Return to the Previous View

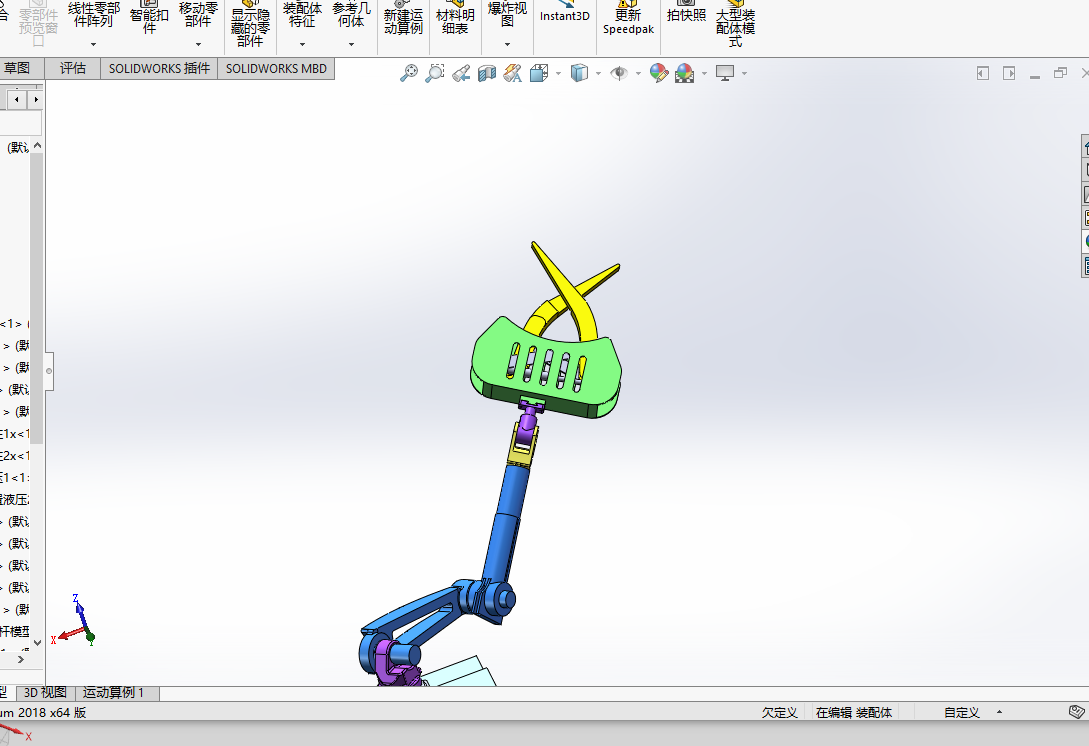pos(461,73)
